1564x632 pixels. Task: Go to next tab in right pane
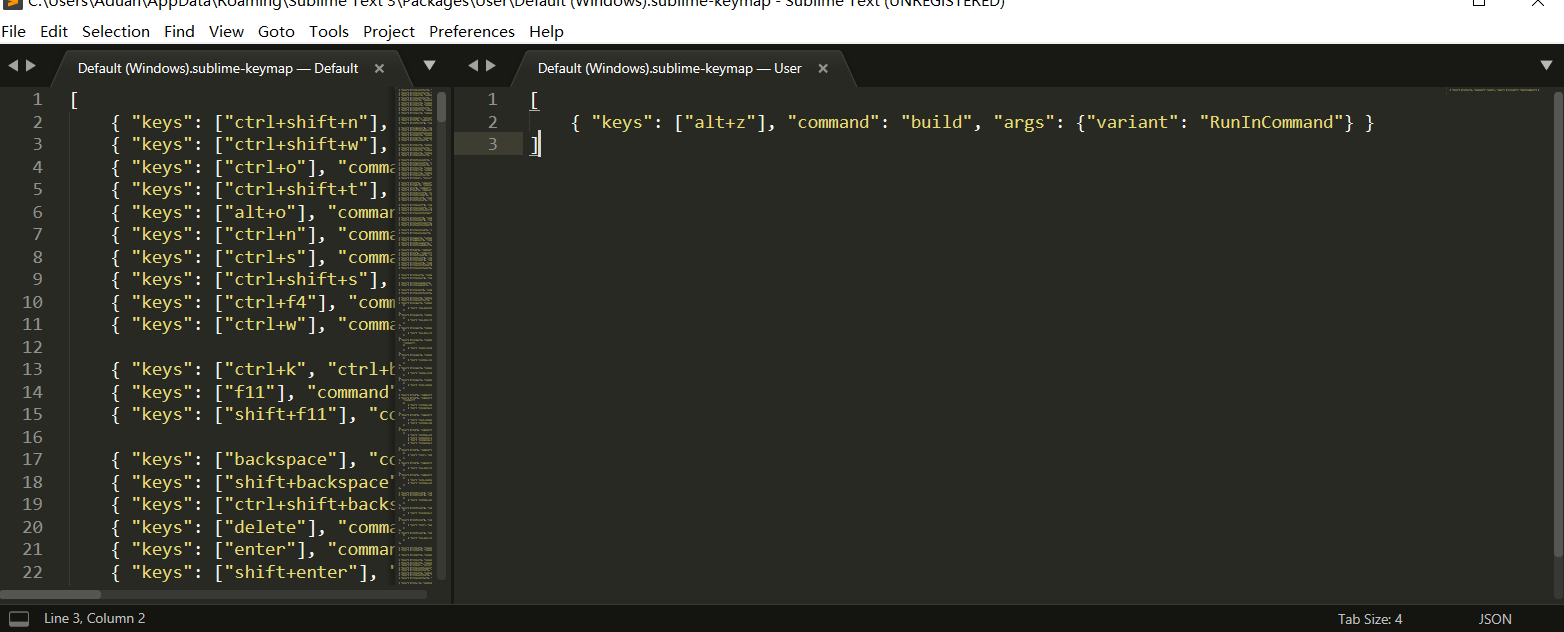(491, 66)
